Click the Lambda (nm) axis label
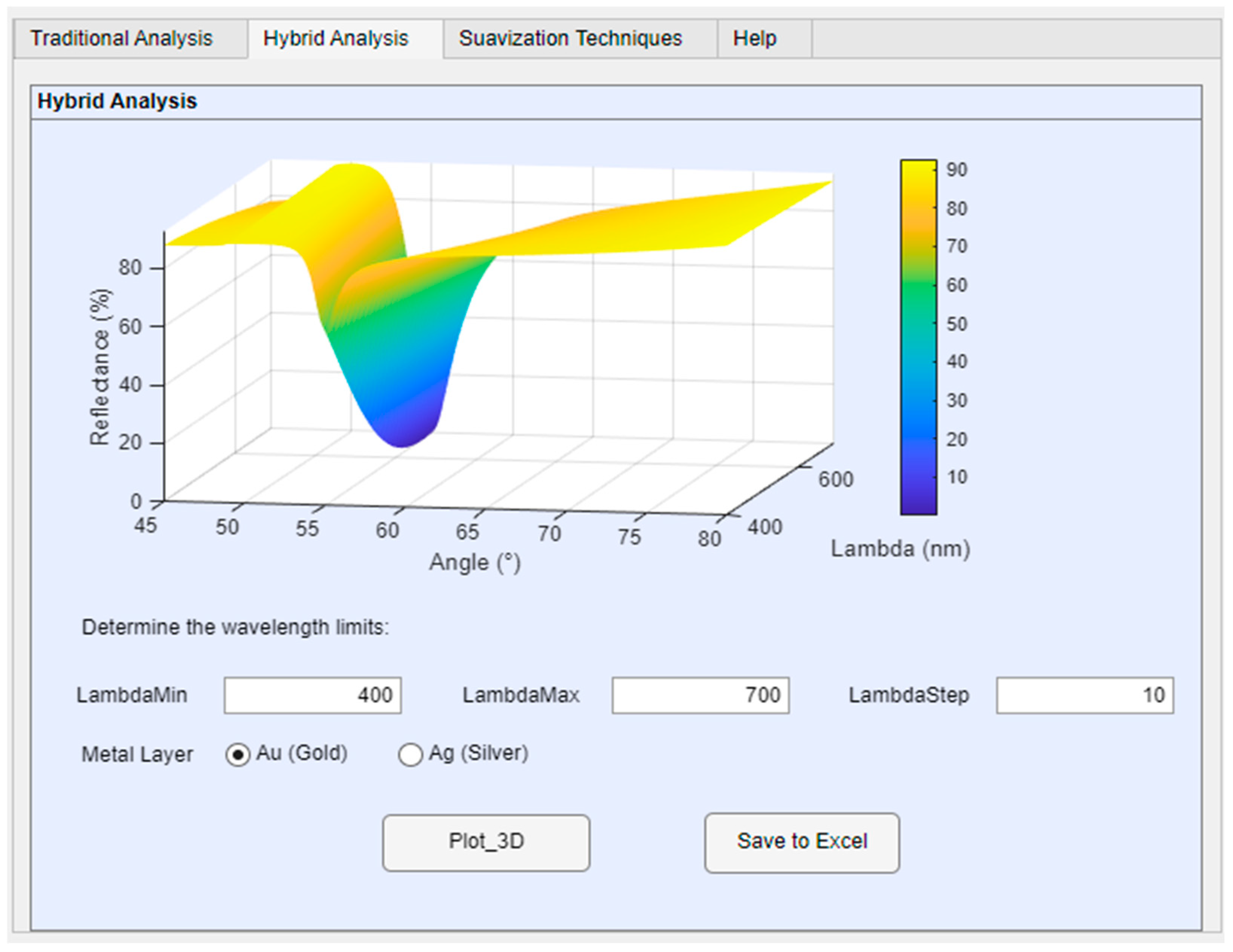 point(900,548)
